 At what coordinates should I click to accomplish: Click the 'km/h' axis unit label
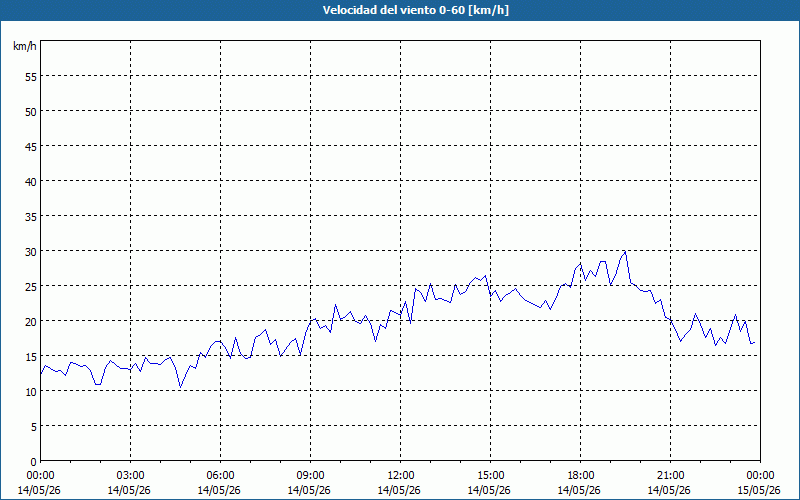25,46
